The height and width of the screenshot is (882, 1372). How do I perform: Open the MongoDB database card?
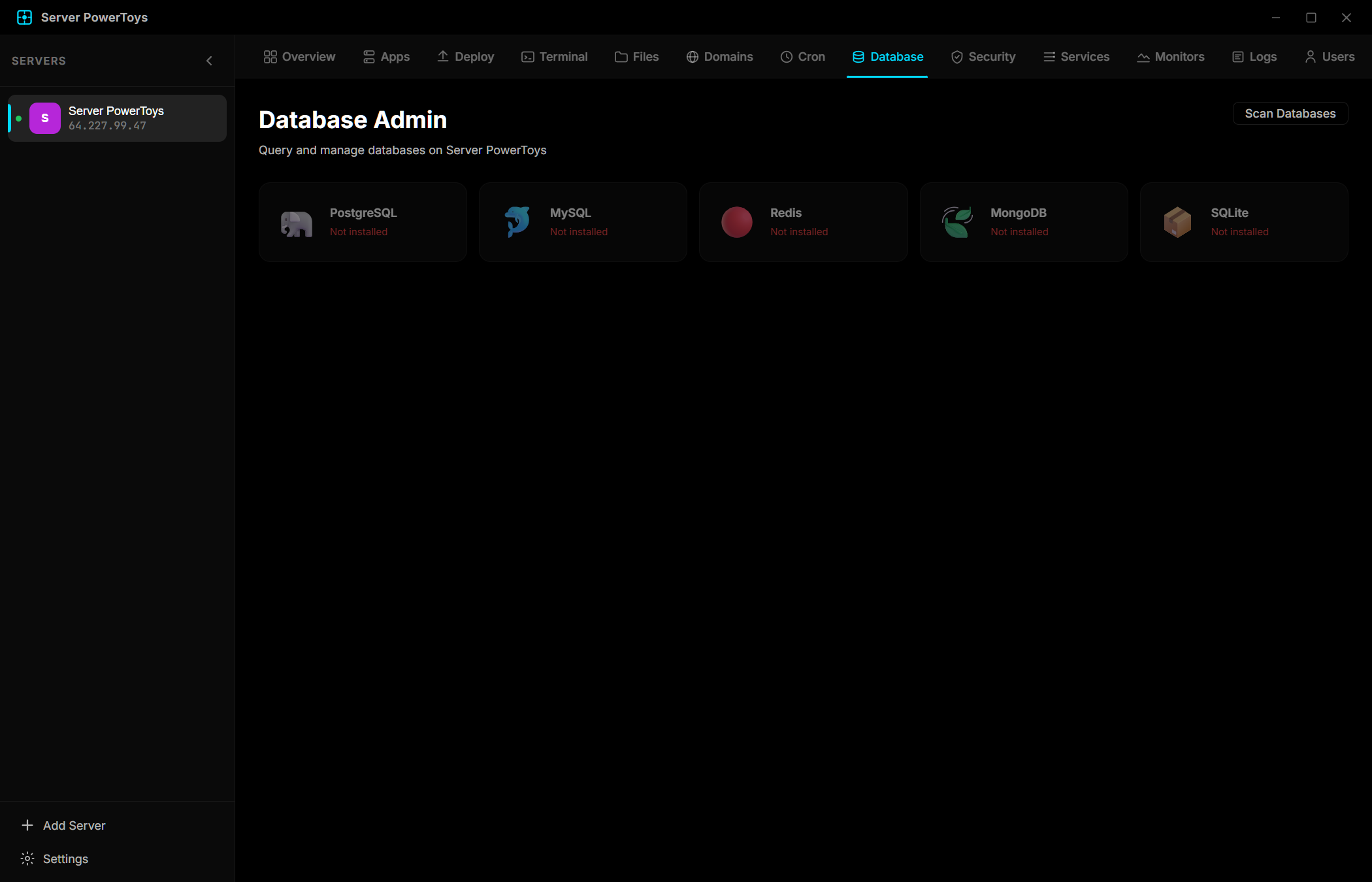[x=1024, y=222]
